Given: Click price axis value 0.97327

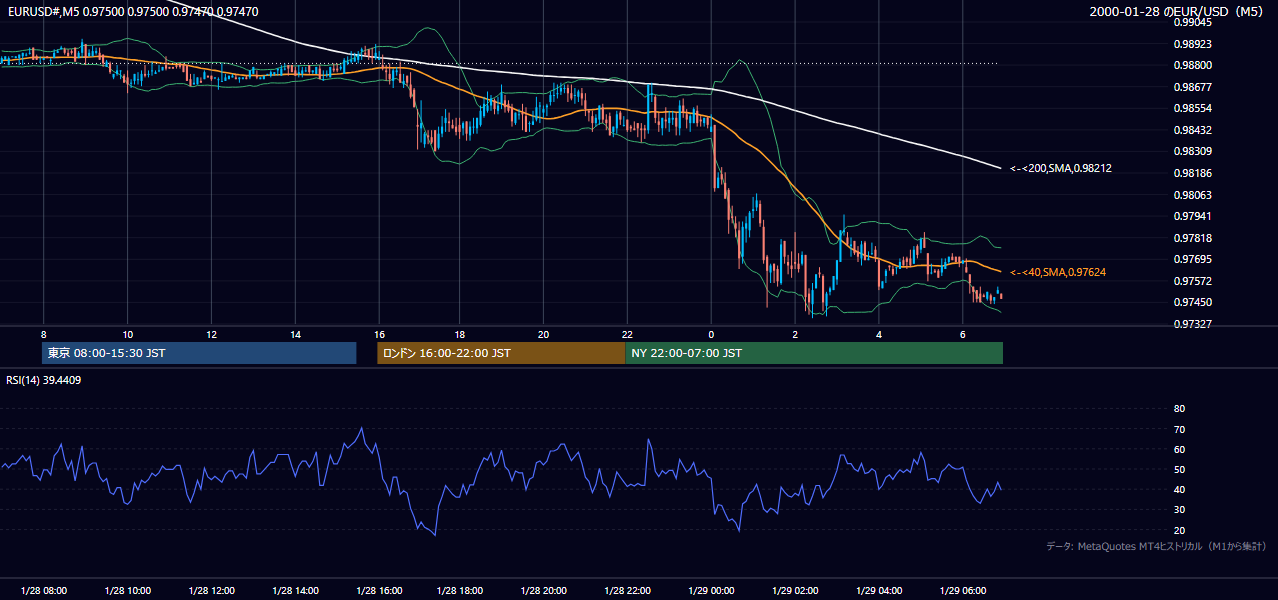Looking at the screenshot, I should pyautogui.click(x=1193, y=324).
